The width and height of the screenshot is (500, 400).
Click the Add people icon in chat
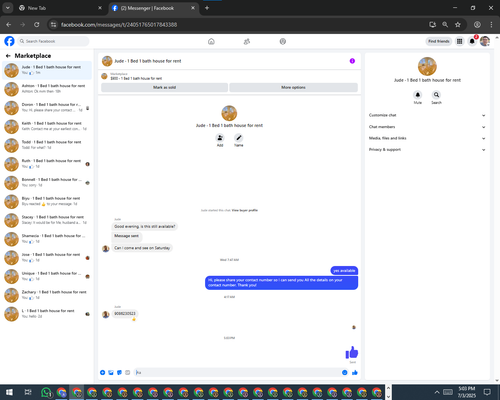(220, 138)
